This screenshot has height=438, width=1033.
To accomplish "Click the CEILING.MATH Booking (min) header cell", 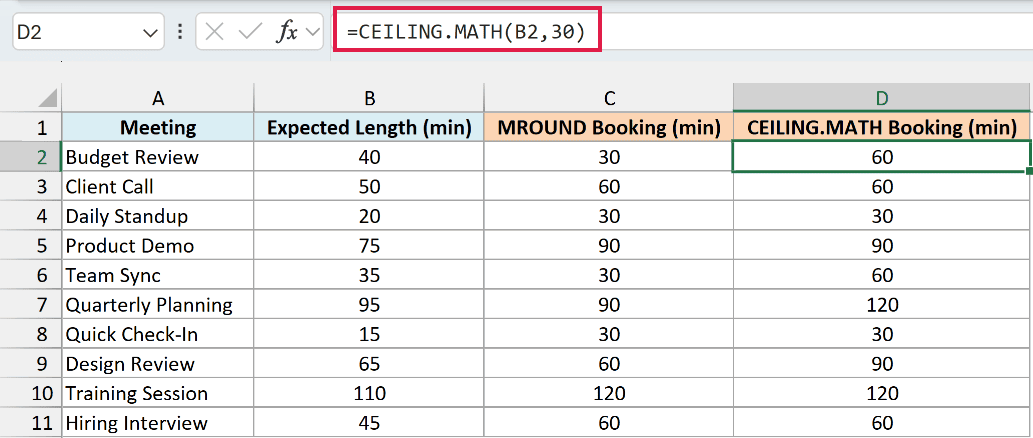I will pyautogui.click(x=882, y=127).
